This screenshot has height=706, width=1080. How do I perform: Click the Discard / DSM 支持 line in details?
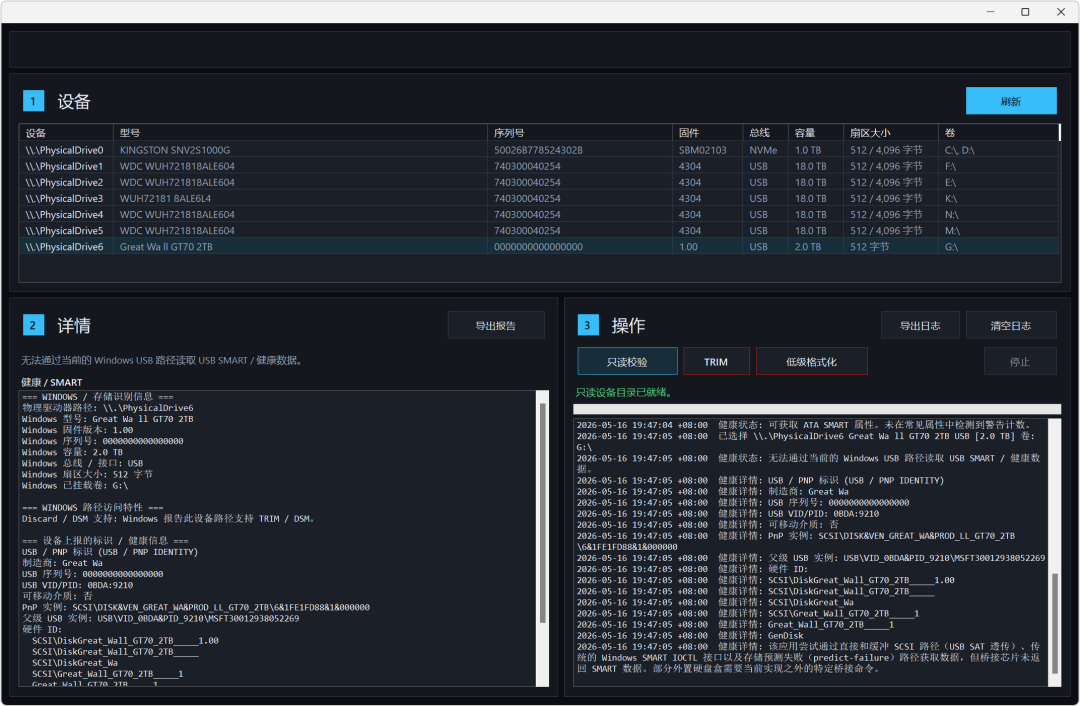point(169,519)
